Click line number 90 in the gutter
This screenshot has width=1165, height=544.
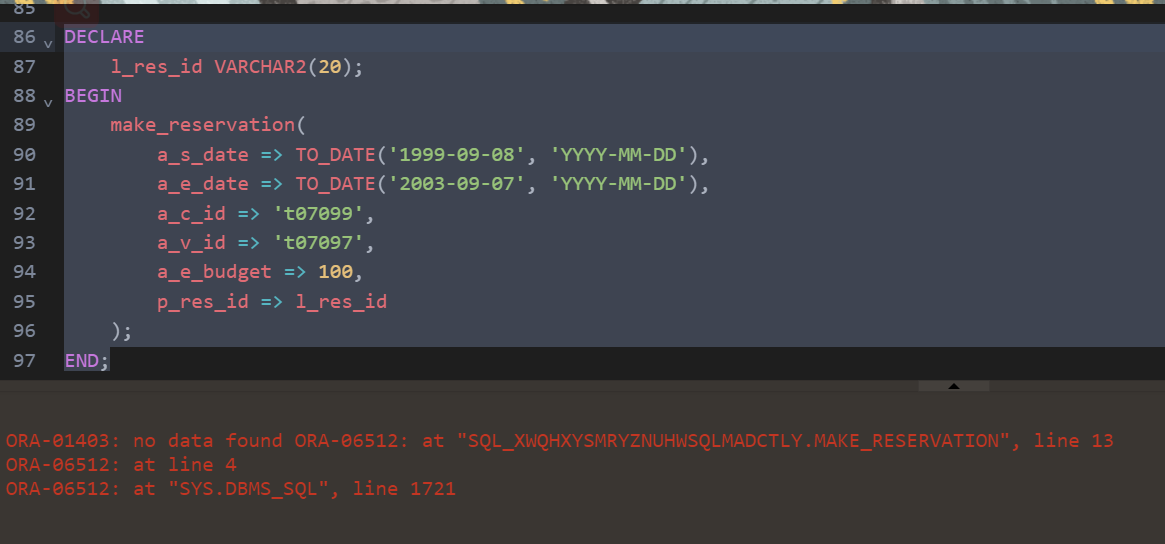pos(25,155)
